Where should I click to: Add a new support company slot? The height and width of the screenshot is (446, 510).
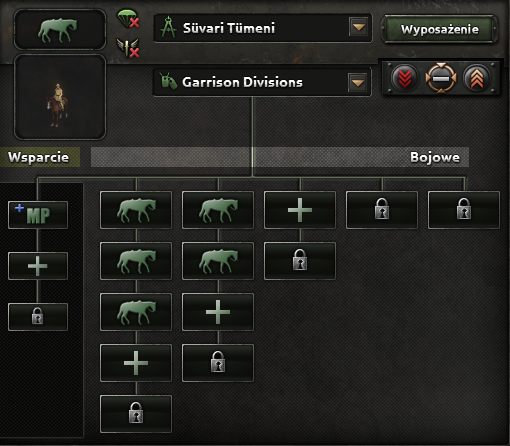[x=38, y=266]
